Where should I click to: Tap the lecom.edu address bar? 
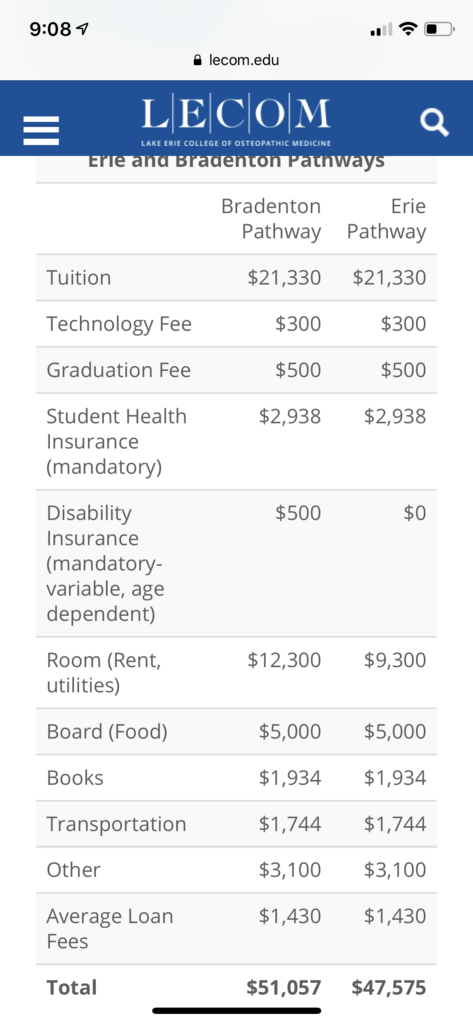tap(236, 60)
